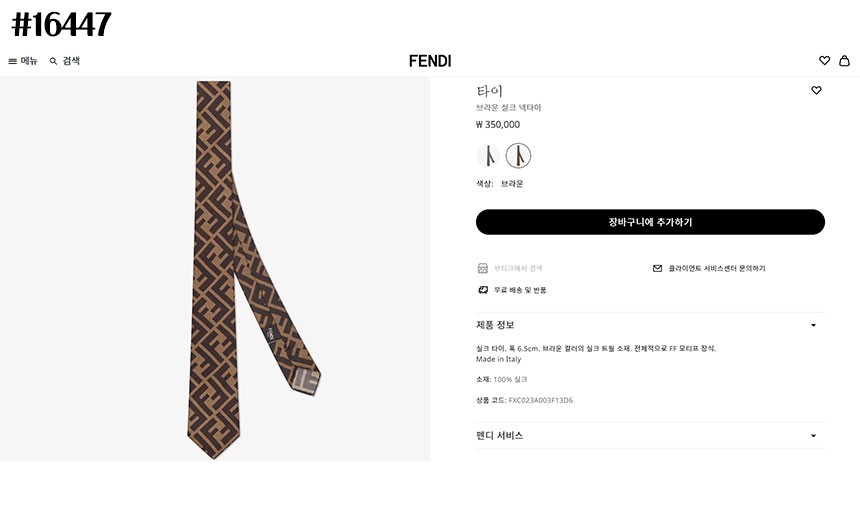This screenshot has height=509, width=860.
Task: Click the 검색 magnifier icon
Action: coord(54,61)
